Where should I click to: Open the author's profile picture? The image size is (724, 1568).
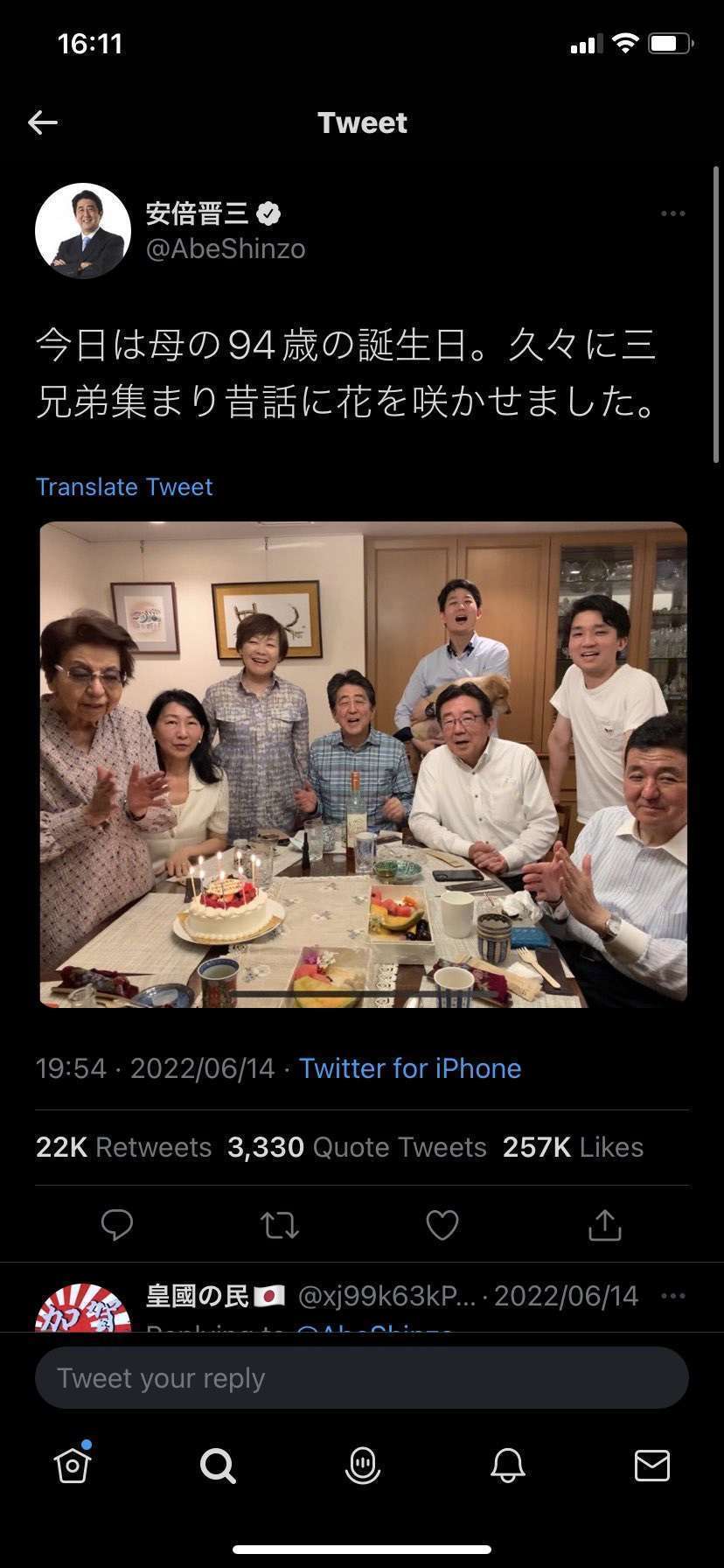(83, 231)
